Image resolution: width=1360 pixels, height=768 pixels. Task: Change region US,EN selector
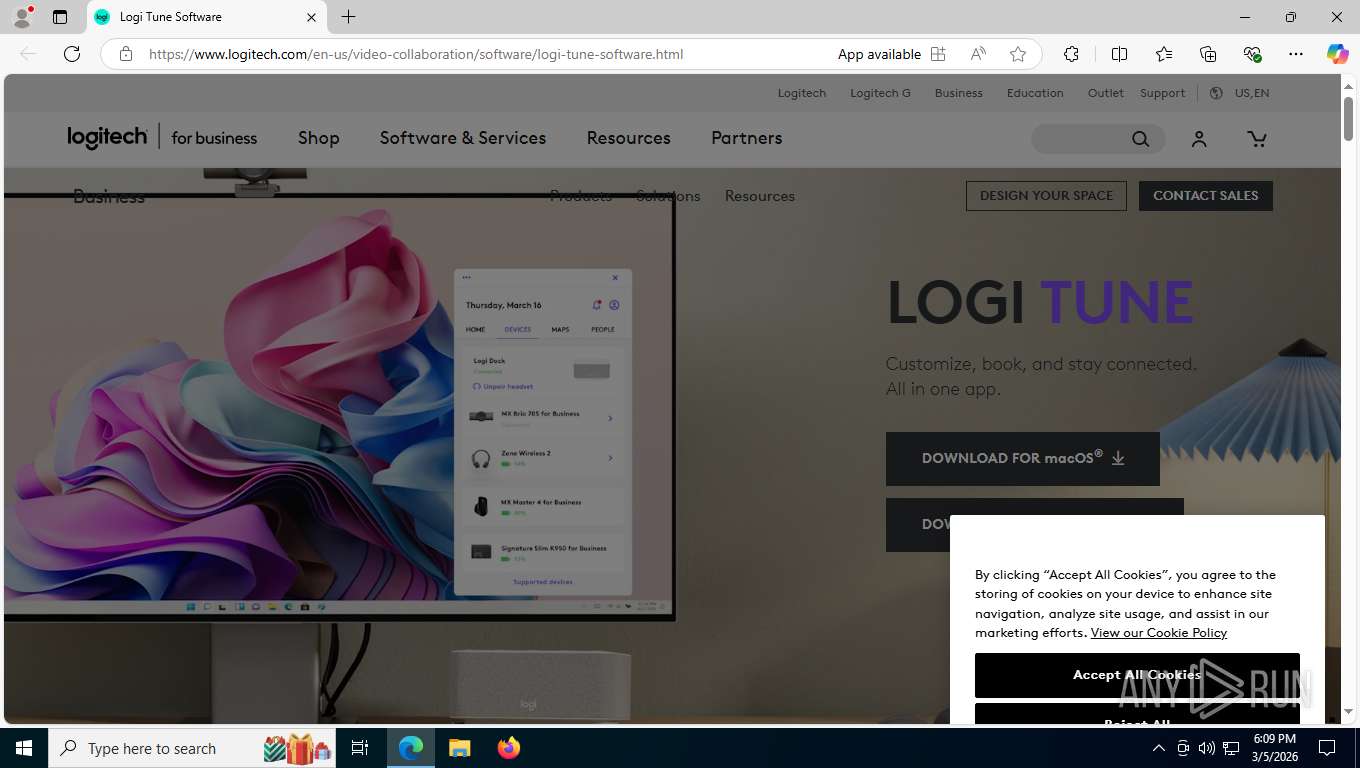[x=1240, y=93]
